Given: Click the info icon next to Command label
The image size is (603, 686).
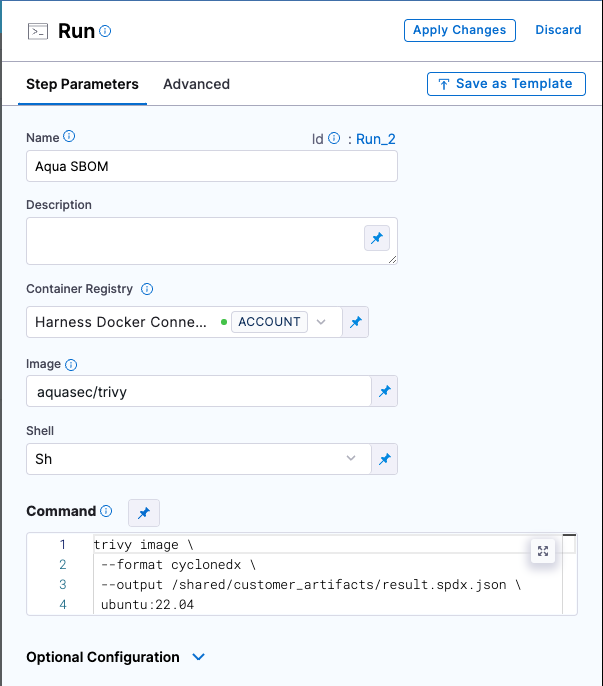Looking at the screenshot, I should tap(107, 511).
